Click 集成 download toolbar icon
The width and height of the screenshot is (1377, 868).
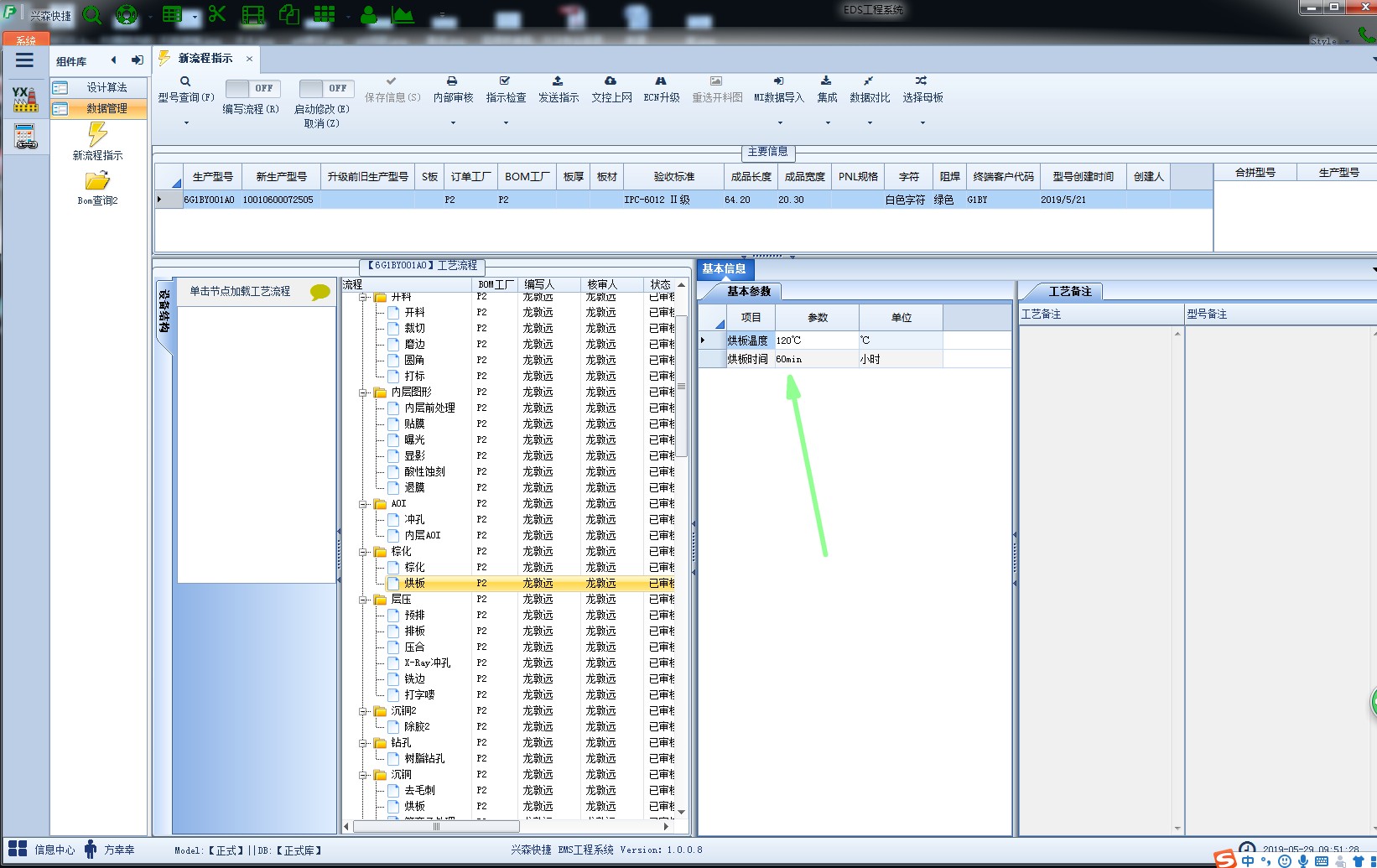826,81
